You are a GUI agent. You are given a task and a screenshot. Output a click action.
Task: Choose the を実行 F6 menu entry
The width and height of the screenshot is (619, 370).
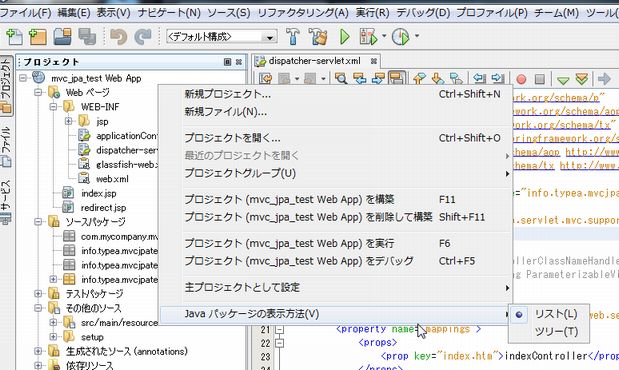click(336, 243)
